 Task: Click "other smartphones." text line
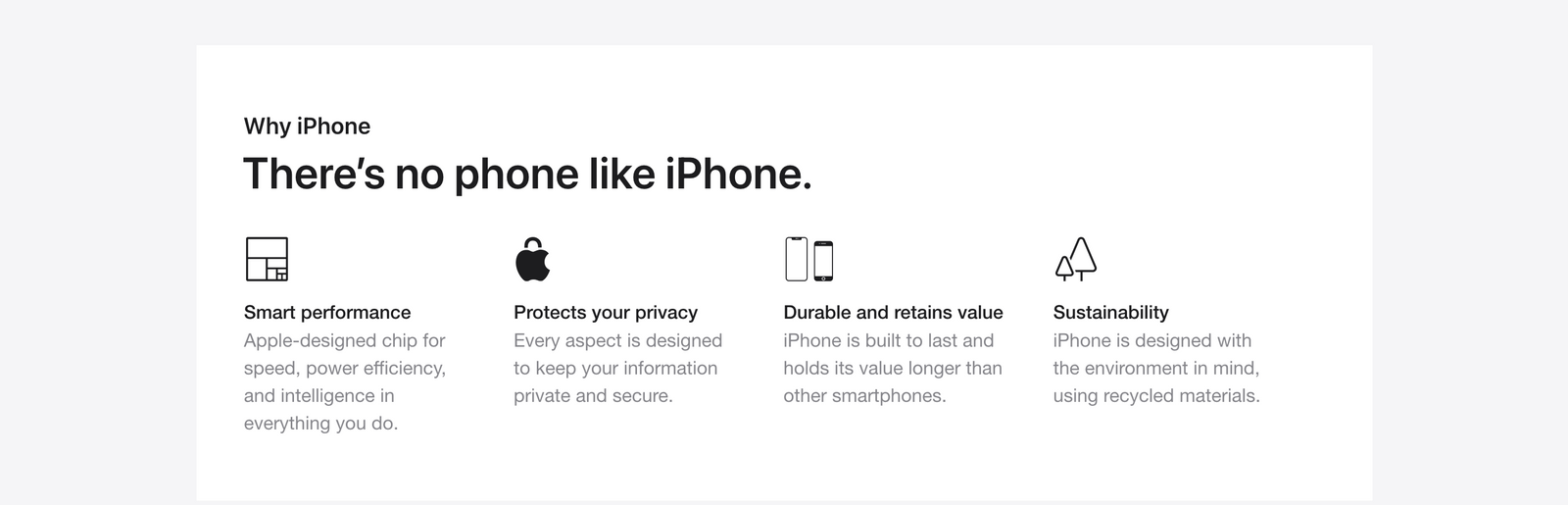863,396
